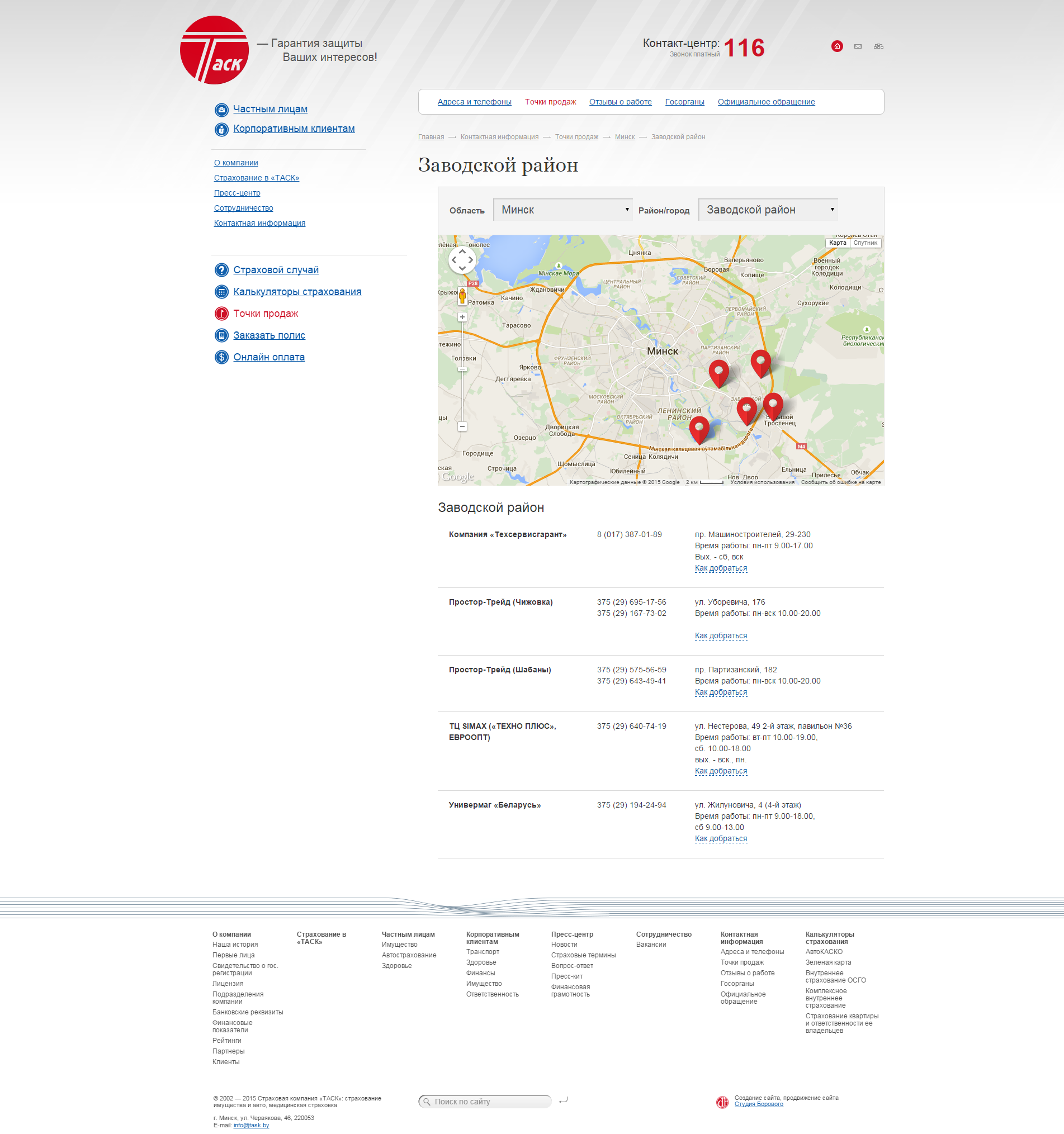
Task: Click the Google logo on map
Action: point(457,477)
